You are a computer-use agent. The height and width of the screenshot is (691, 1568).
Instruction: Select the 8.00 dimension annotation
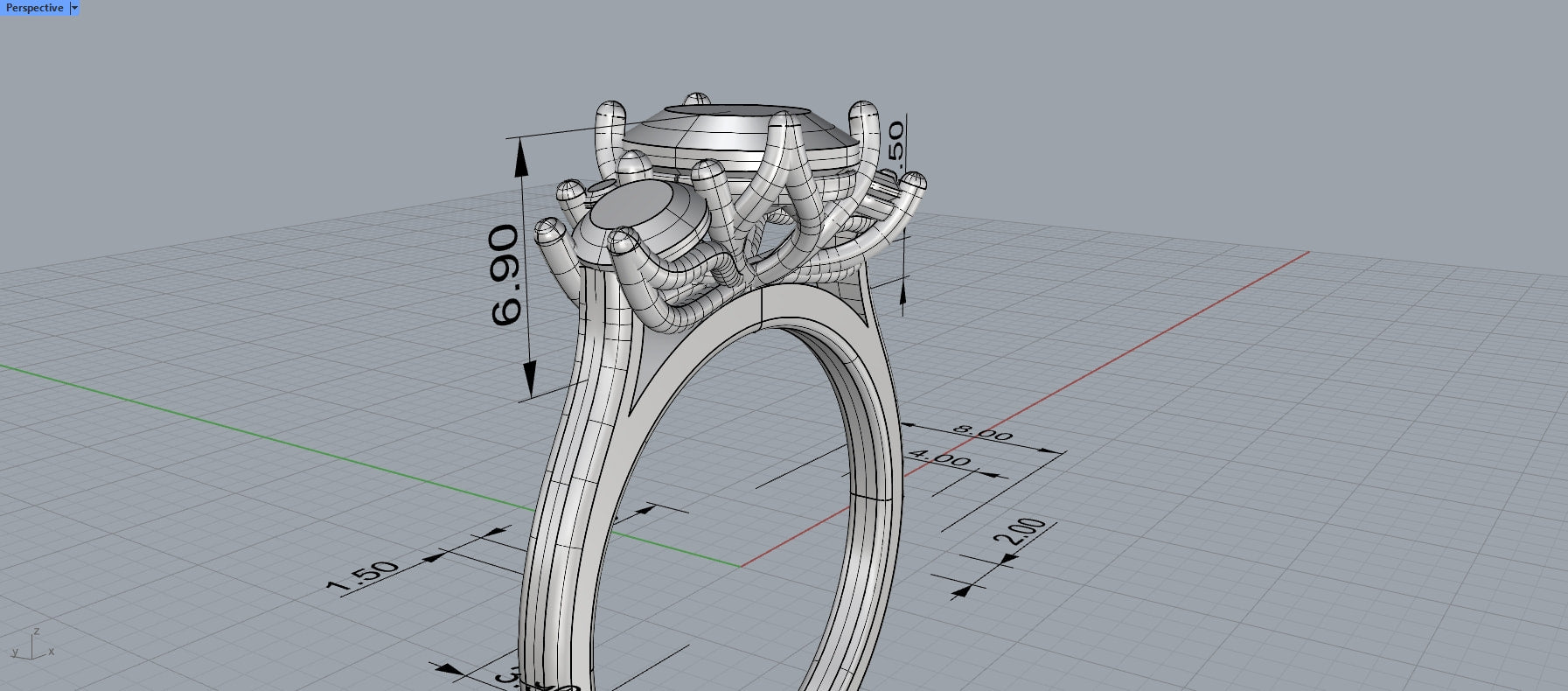[982, 432]
